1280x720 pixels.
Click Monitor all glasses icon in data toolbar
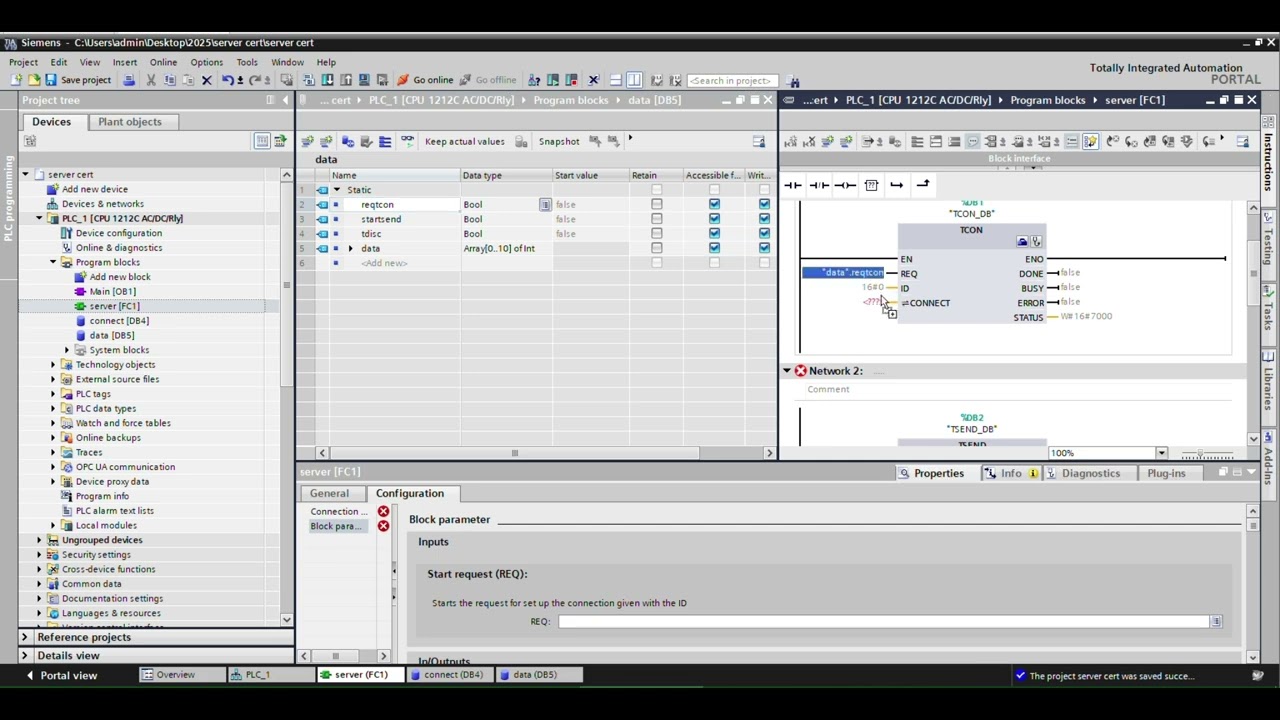pyautogui.click(x=407, y=141)
